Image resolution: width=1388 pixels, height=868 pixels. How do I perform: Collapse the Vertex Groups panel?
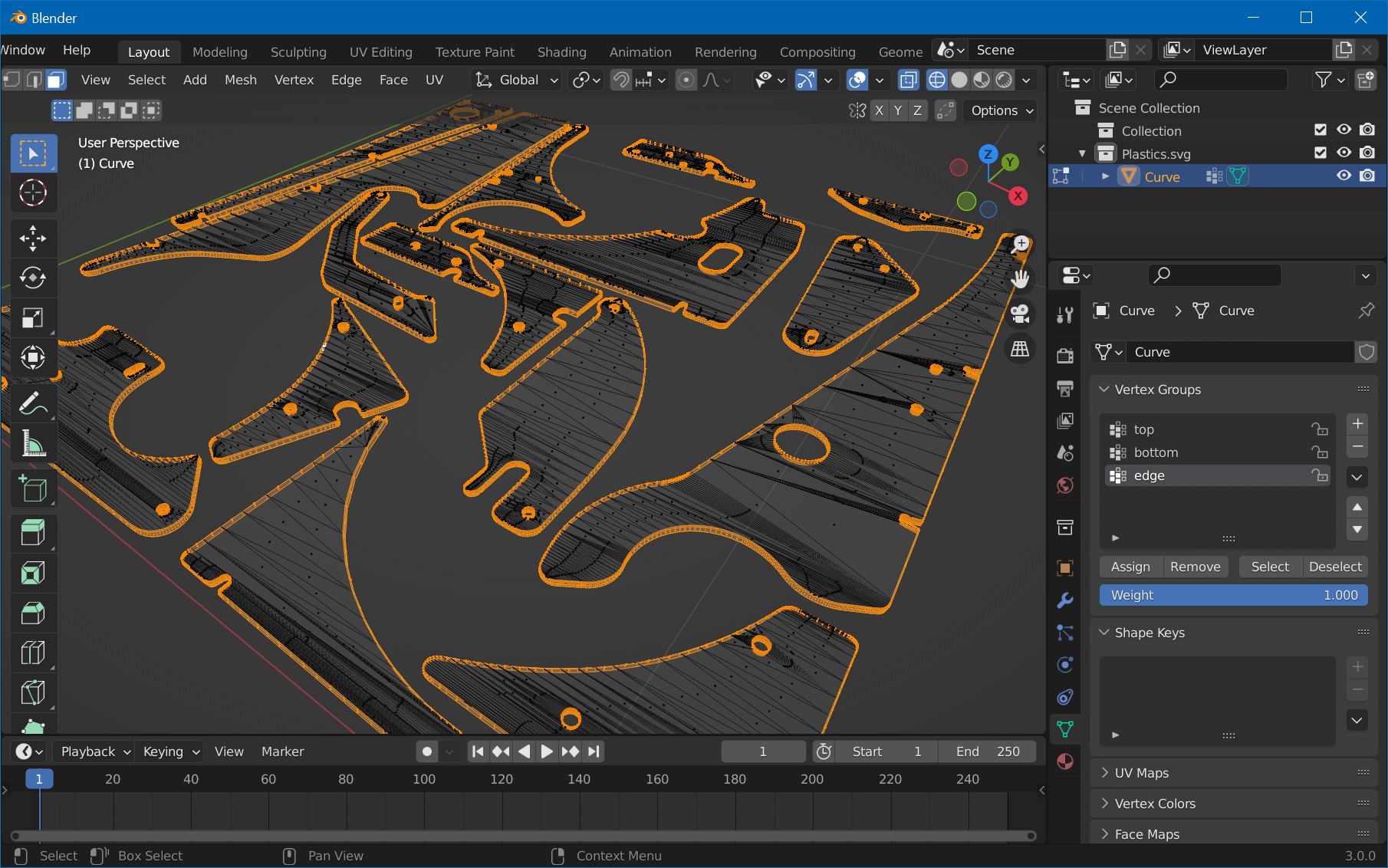coord(1104,390)
